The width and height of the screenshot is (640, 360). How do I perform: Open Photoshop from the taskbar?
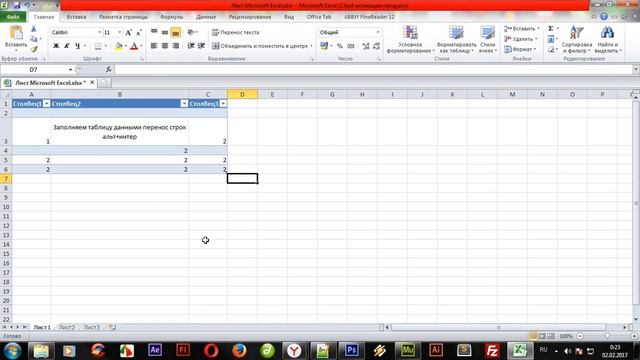pyautogui.click(x=351, y=350)
